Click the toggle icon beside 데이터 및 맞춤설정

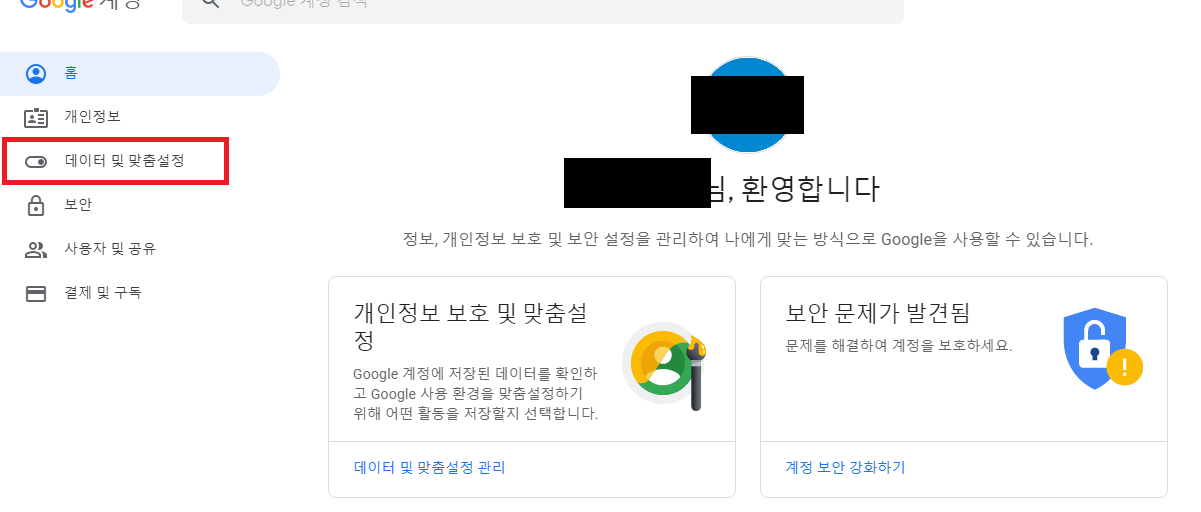click(36, 161)
